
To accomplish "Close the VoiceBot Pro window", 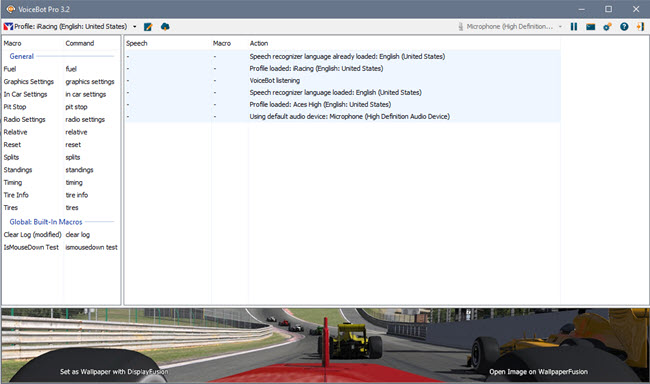I will [636, 9].
